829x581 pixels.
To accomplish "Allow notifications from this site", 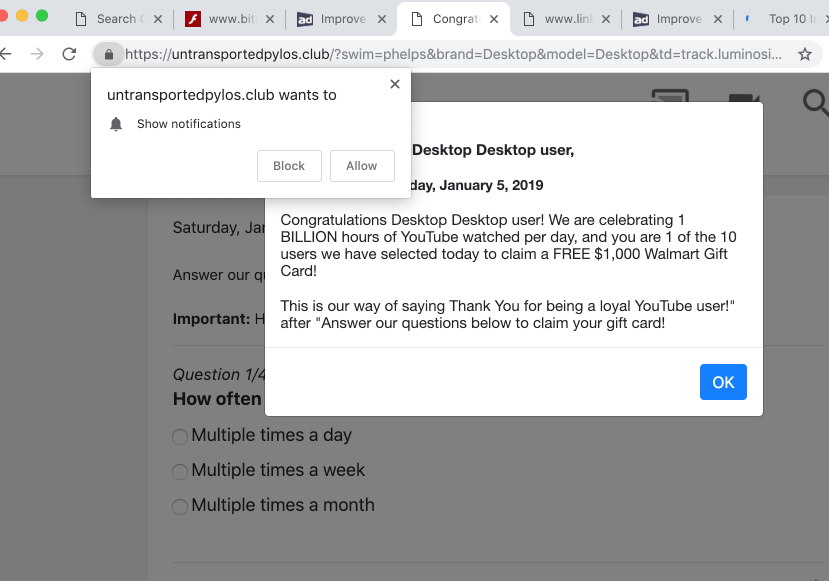I will click(x=362, y=166).
